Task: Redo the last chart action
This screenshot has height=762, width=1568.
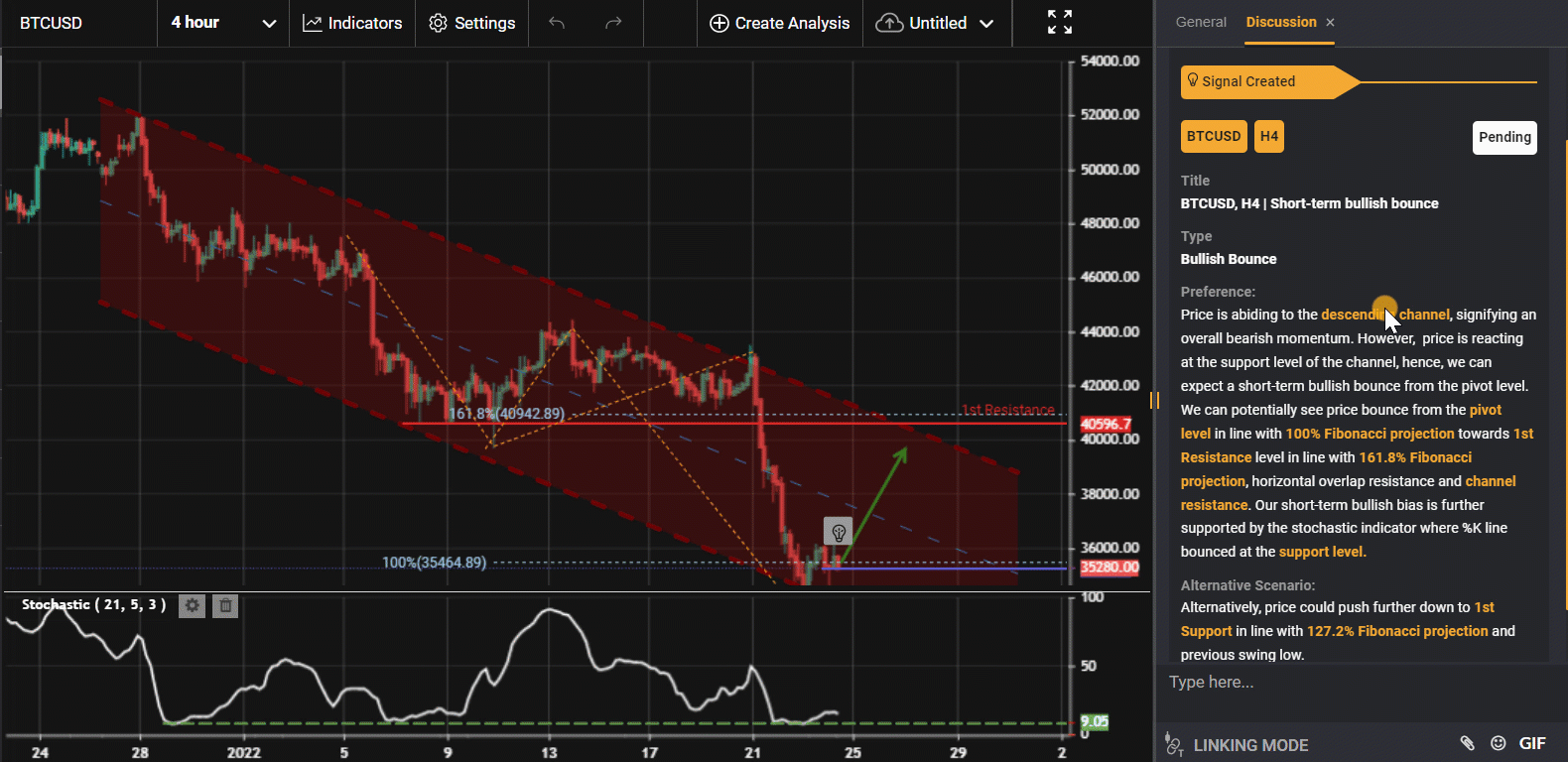Action: click(613, 23)
